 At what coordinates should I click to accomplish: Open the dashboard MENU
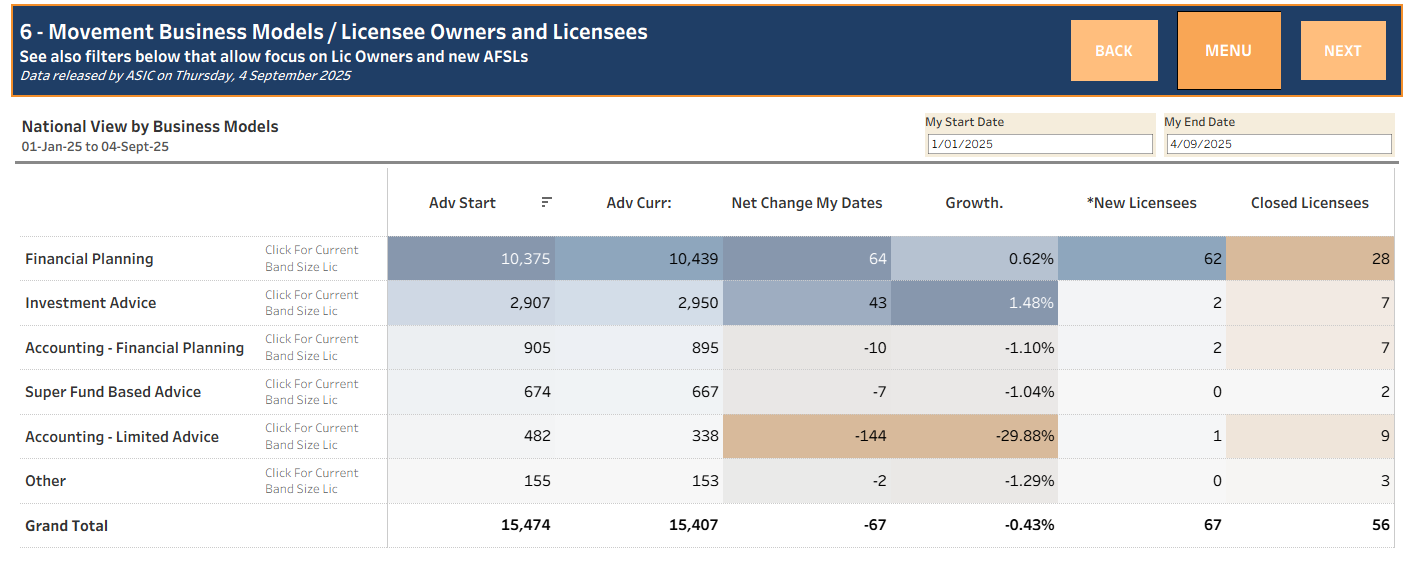click(x=1228, y=50)
